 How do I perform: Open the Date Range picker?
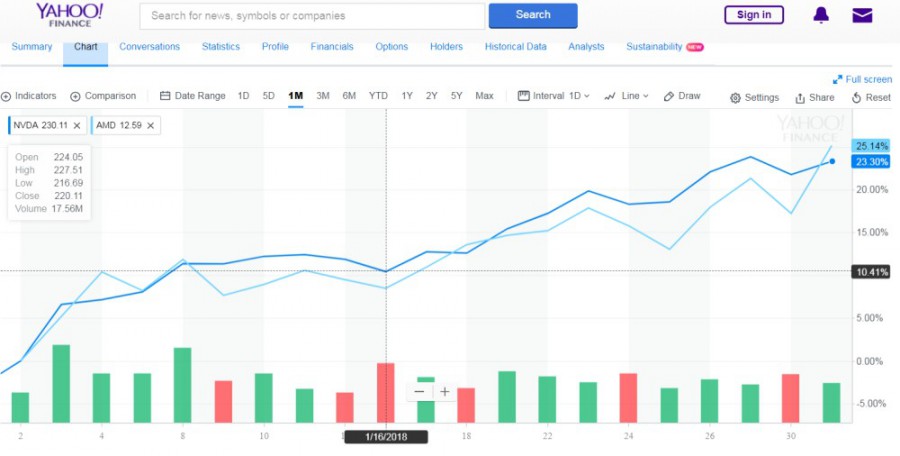coord(192,96)
